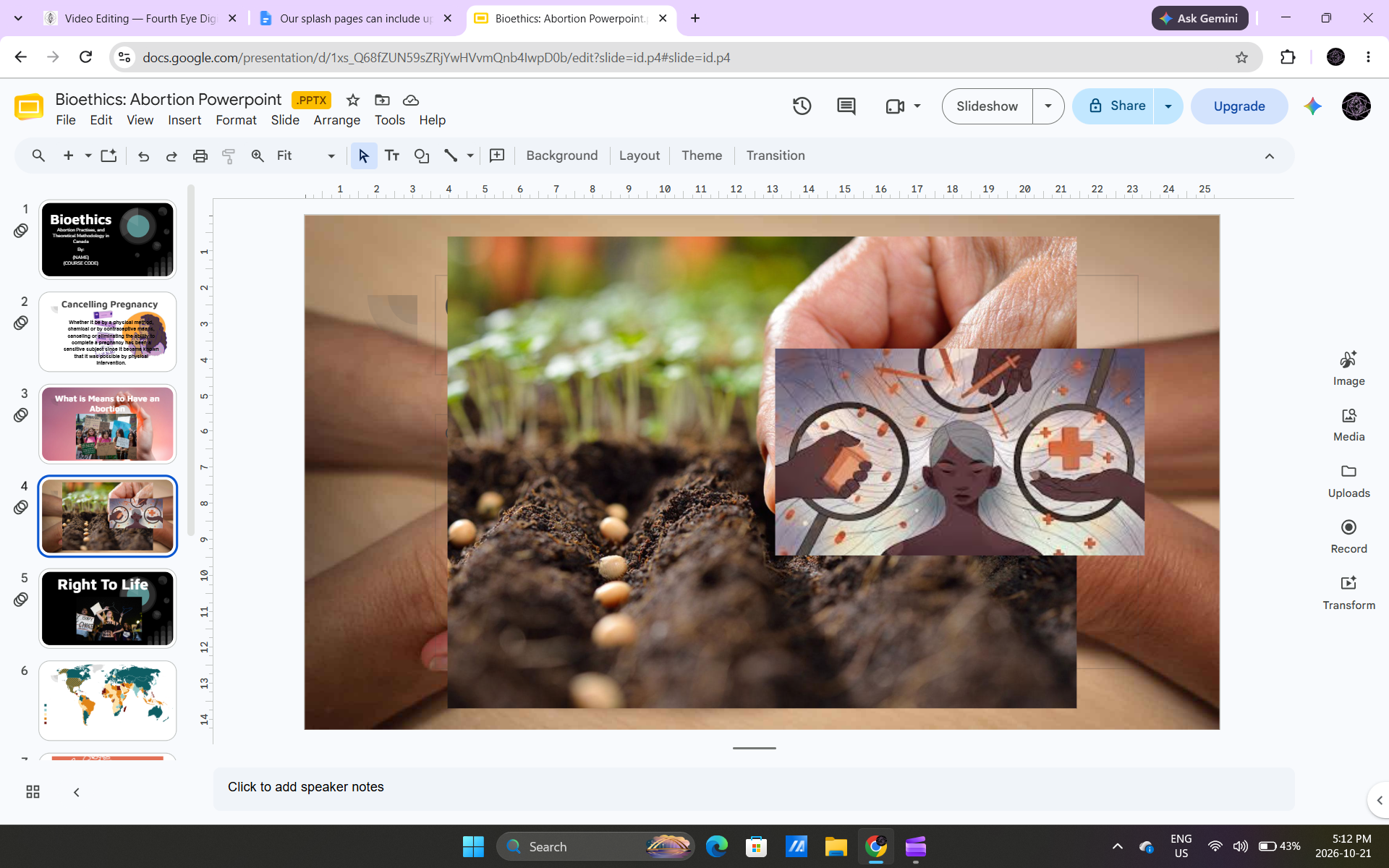
Task: Open the Format menu
Action: pyautogui.click(x=236, y=120)
